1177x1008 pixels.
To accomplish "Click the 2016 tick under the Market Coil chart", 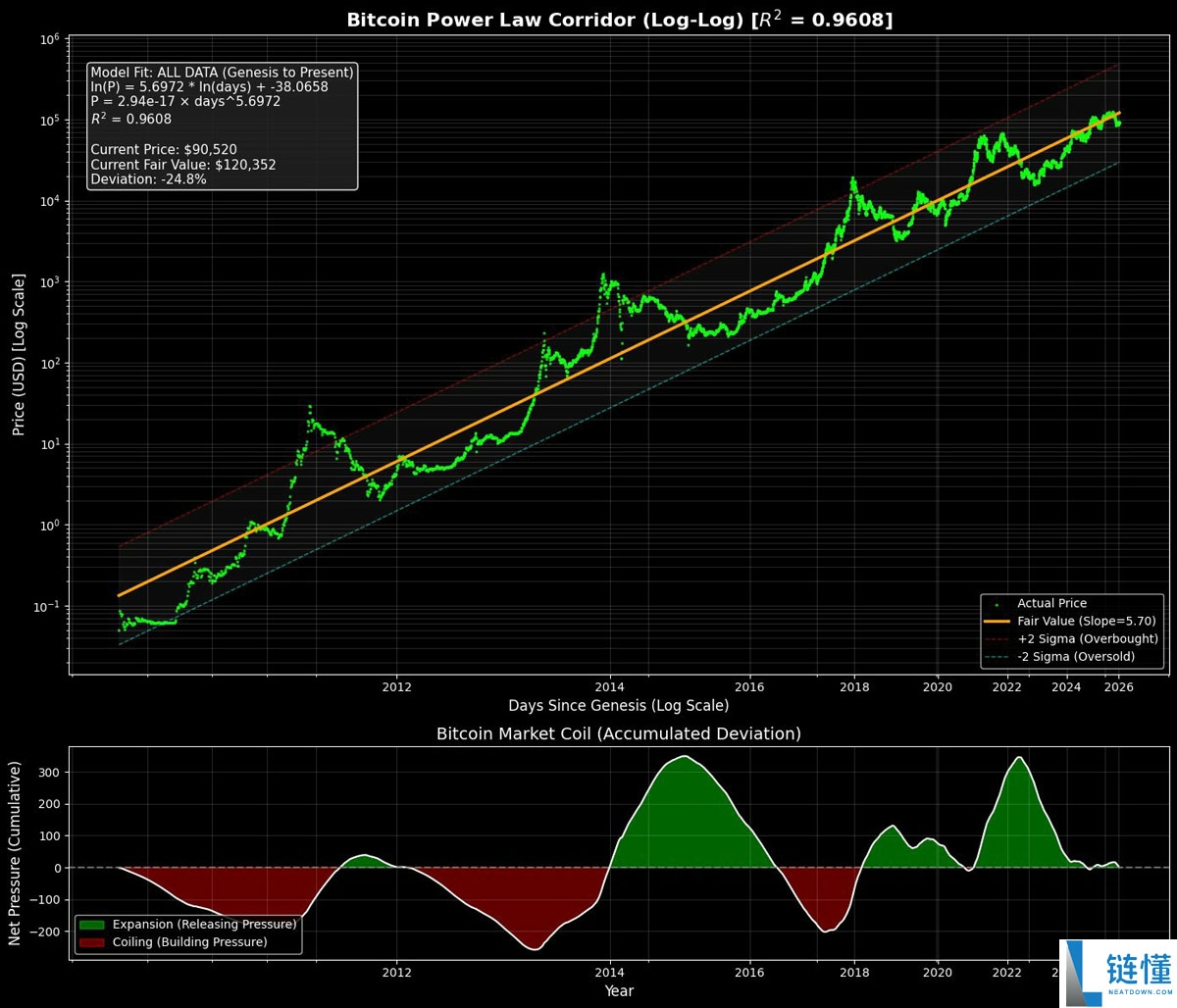I will point(750,973).
